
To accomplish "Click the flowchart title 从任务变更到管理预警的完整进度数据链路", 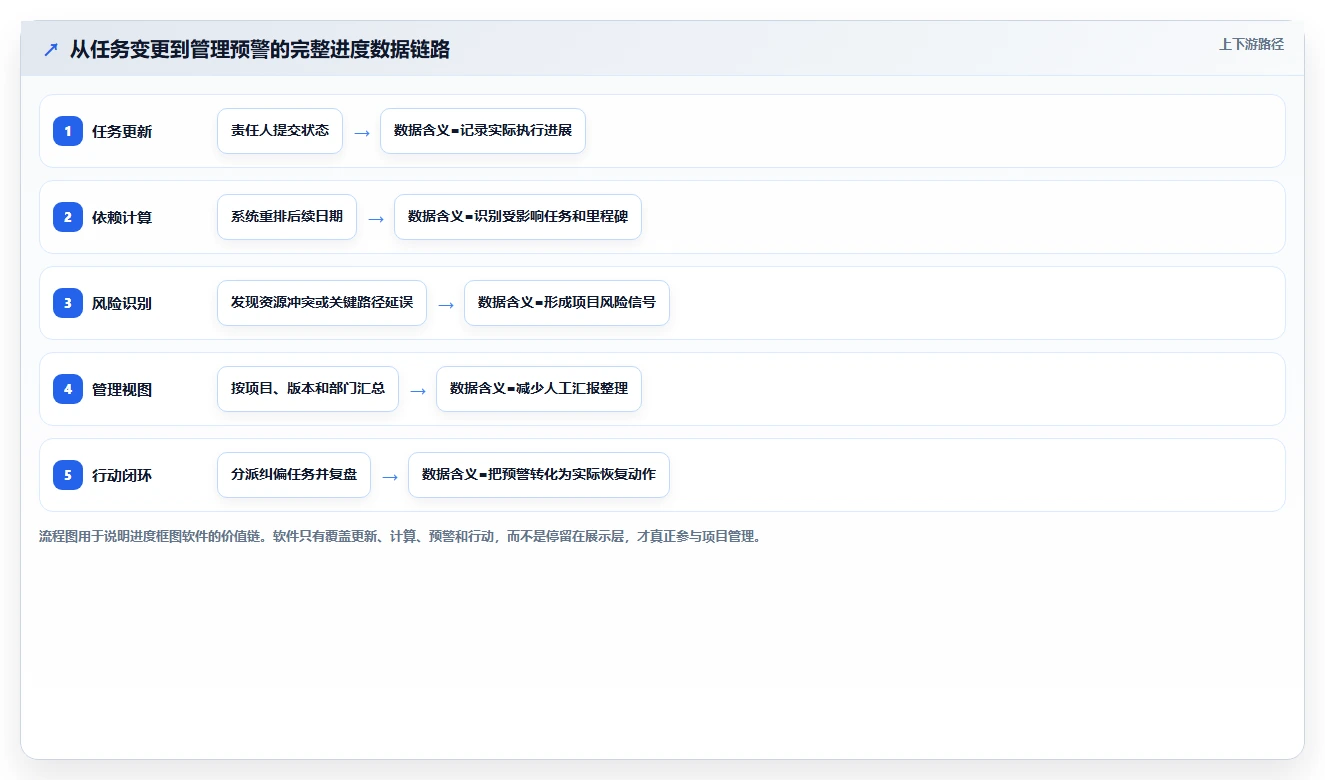I will [x=260, y=49].
